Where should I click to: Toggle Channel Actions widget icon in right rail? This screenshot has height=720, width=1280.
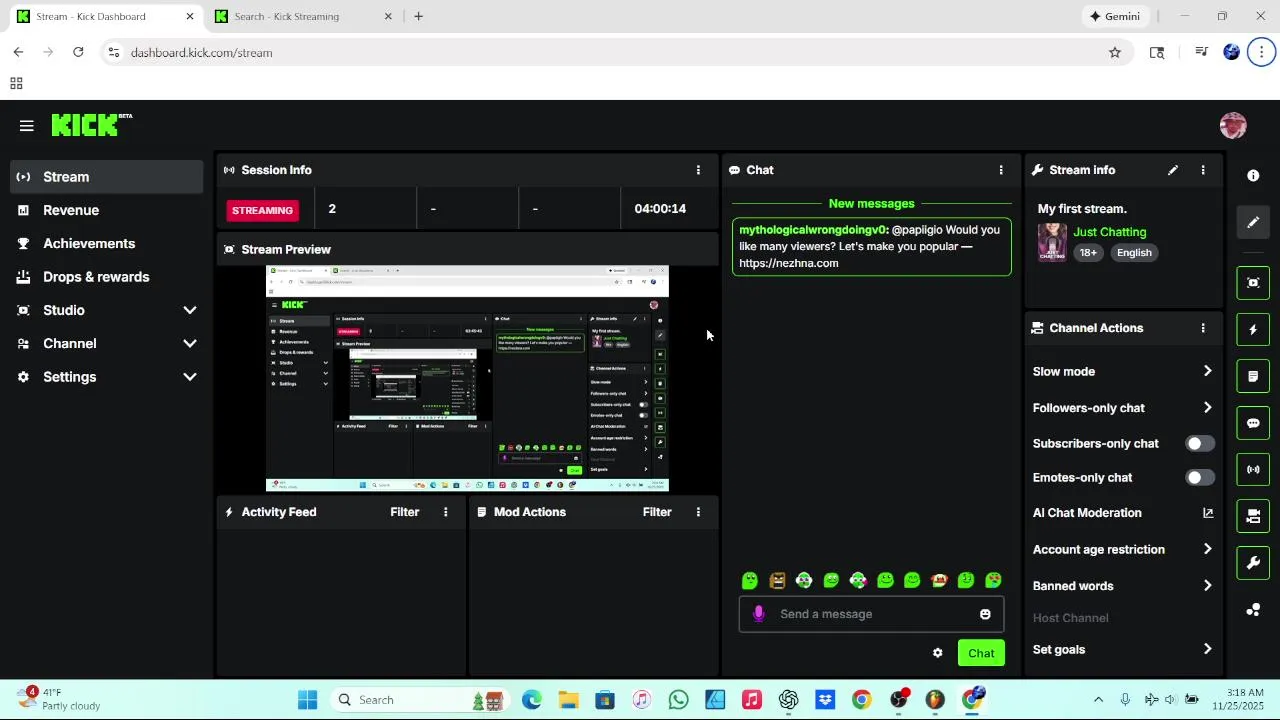(1253, 516)
